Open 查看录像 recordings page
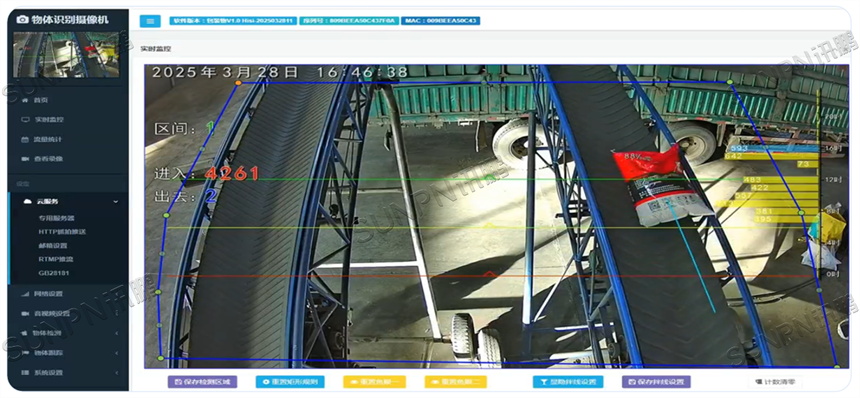This screenshot has width=860, height=398. tap(48, 158)
